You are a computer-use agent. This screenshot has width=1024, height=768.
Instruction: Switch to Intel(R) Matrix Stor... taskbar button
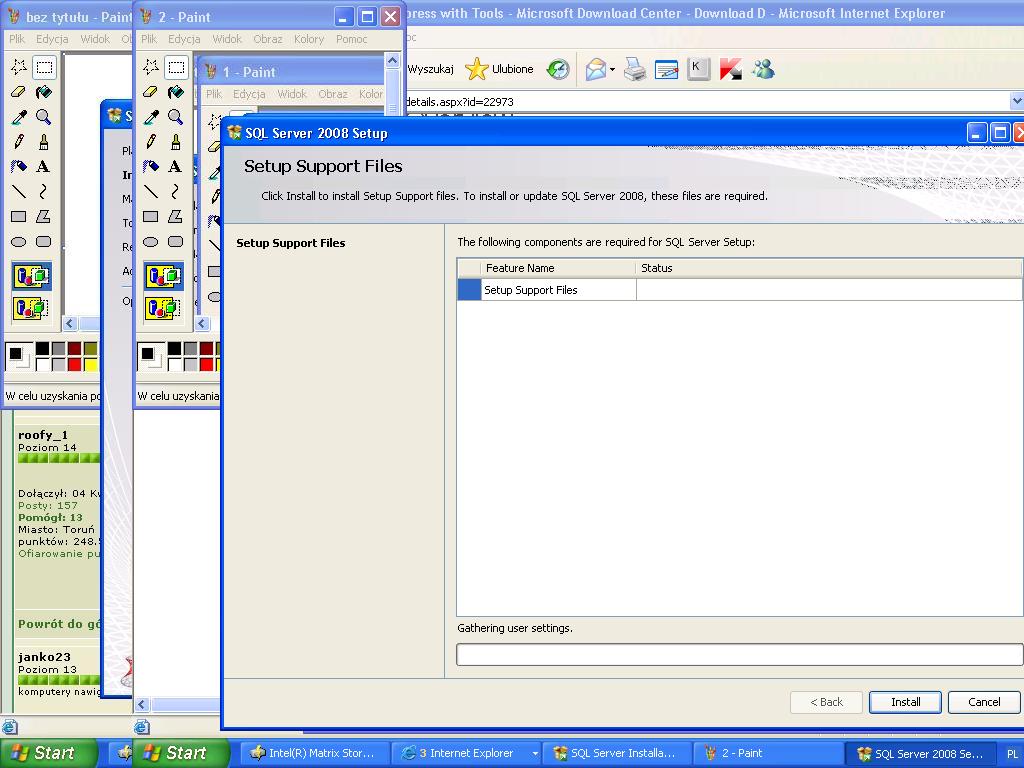[x=313, y=753]
